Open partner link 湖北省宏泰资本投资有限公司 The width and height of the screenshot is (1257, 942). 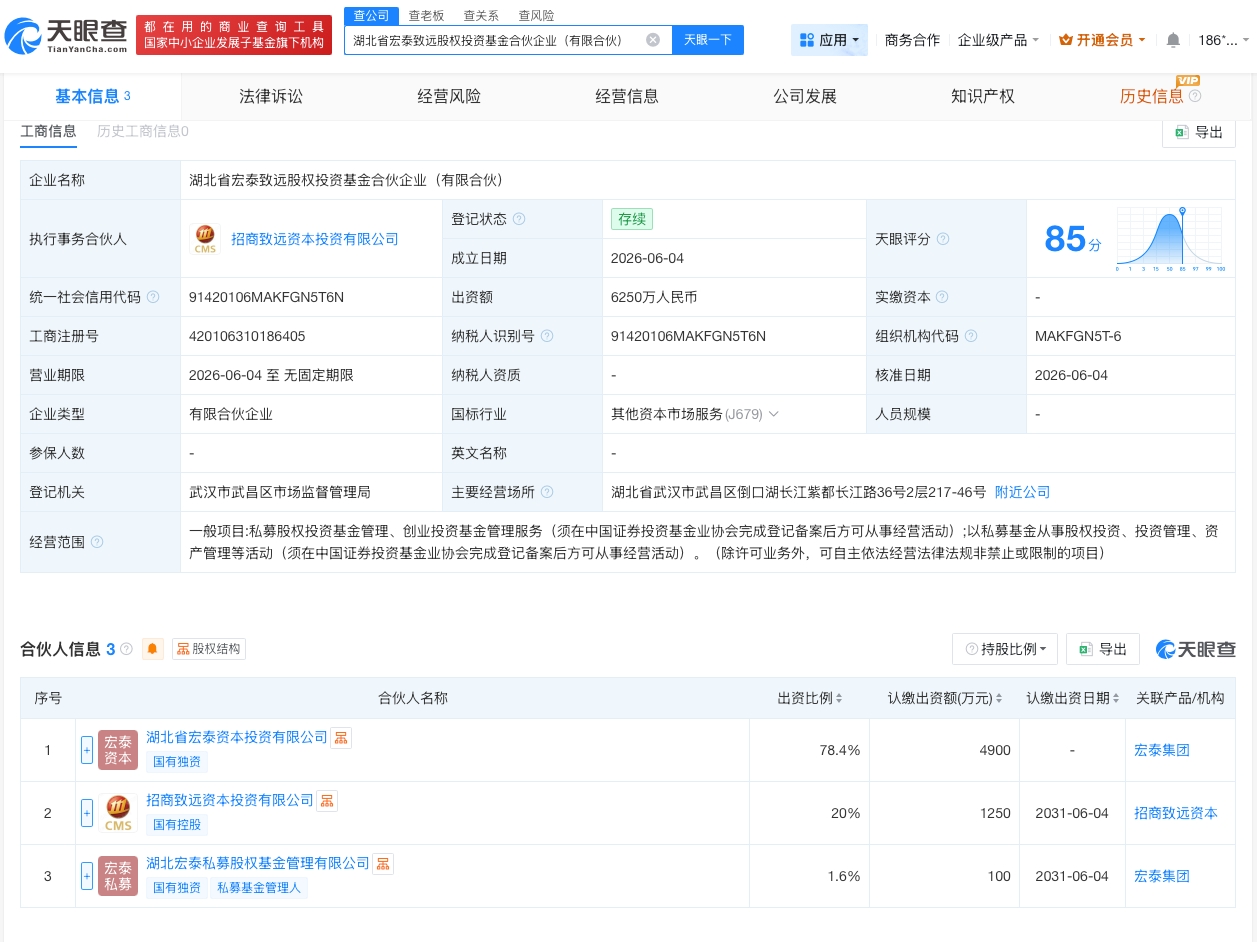[237, 737]
